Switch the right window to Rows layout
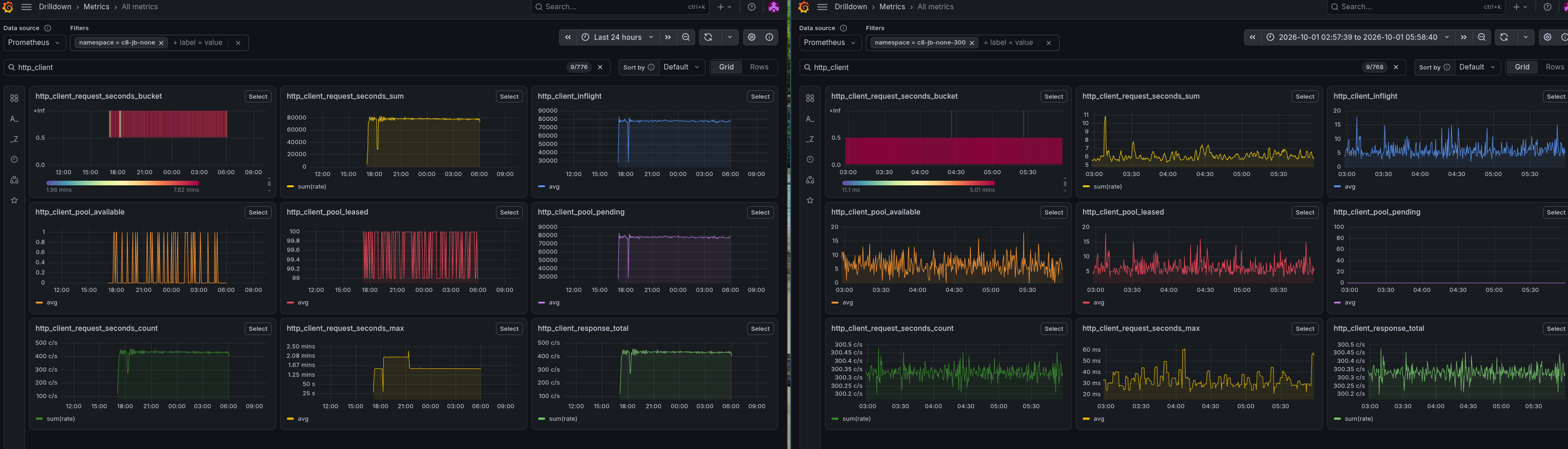This screenshot has height=449, width=1568. click(1555, 67)
